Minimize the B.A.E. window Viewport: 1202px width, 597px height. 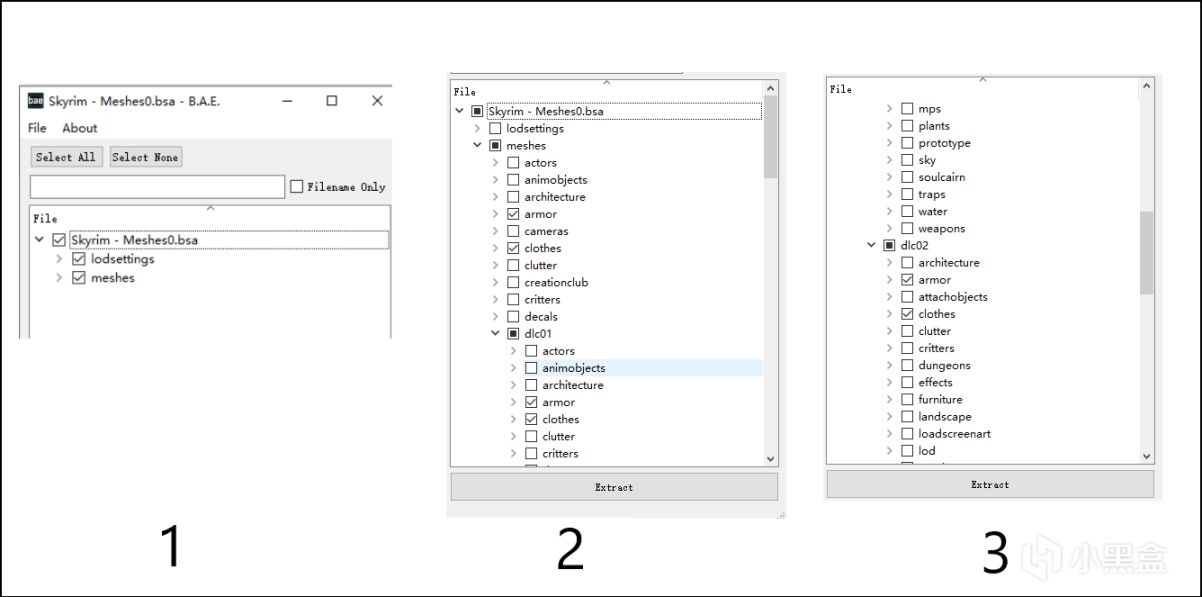[286, 101]
